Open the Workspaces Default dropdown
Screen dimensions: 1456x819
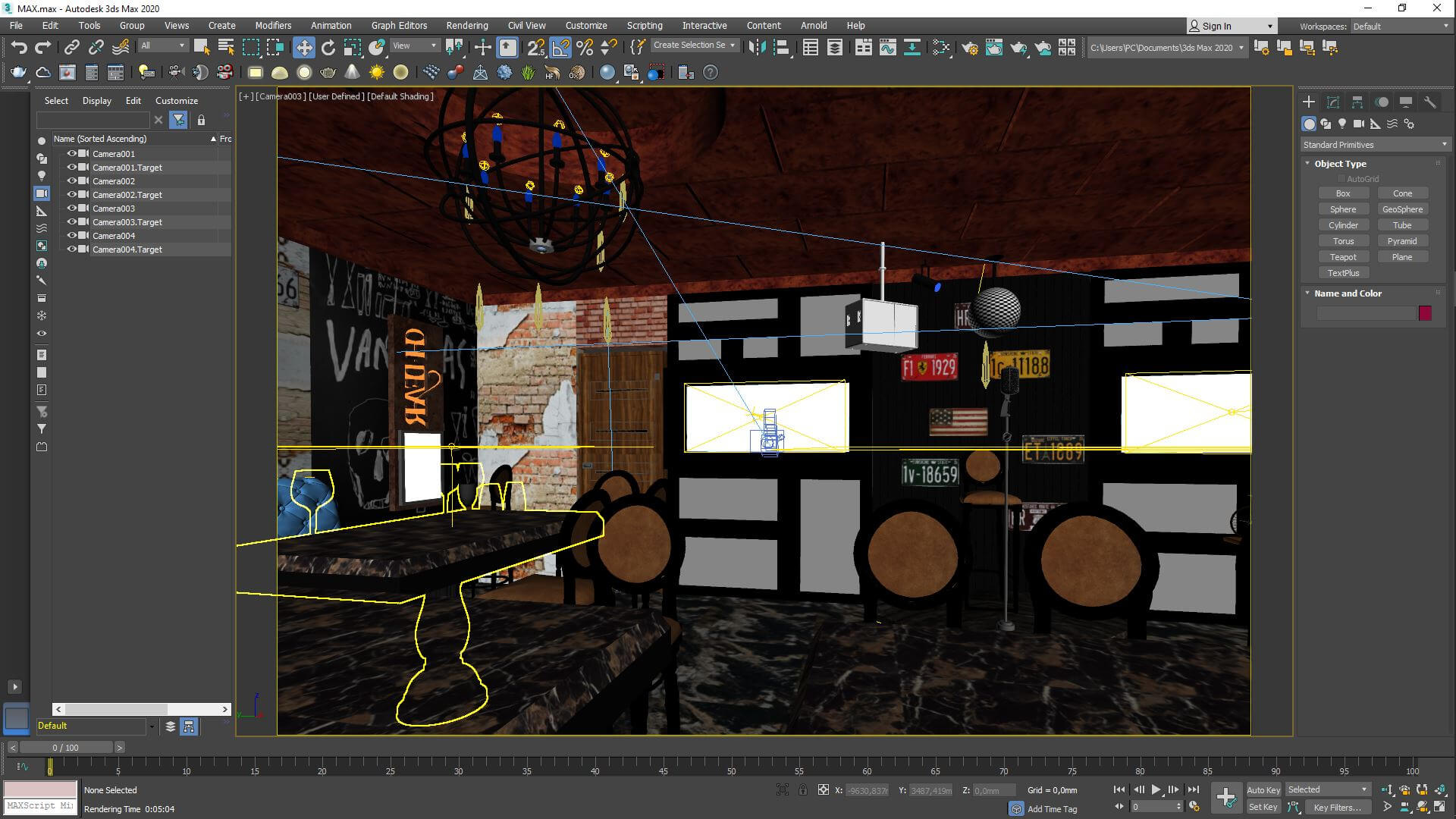click(1401, 26)
